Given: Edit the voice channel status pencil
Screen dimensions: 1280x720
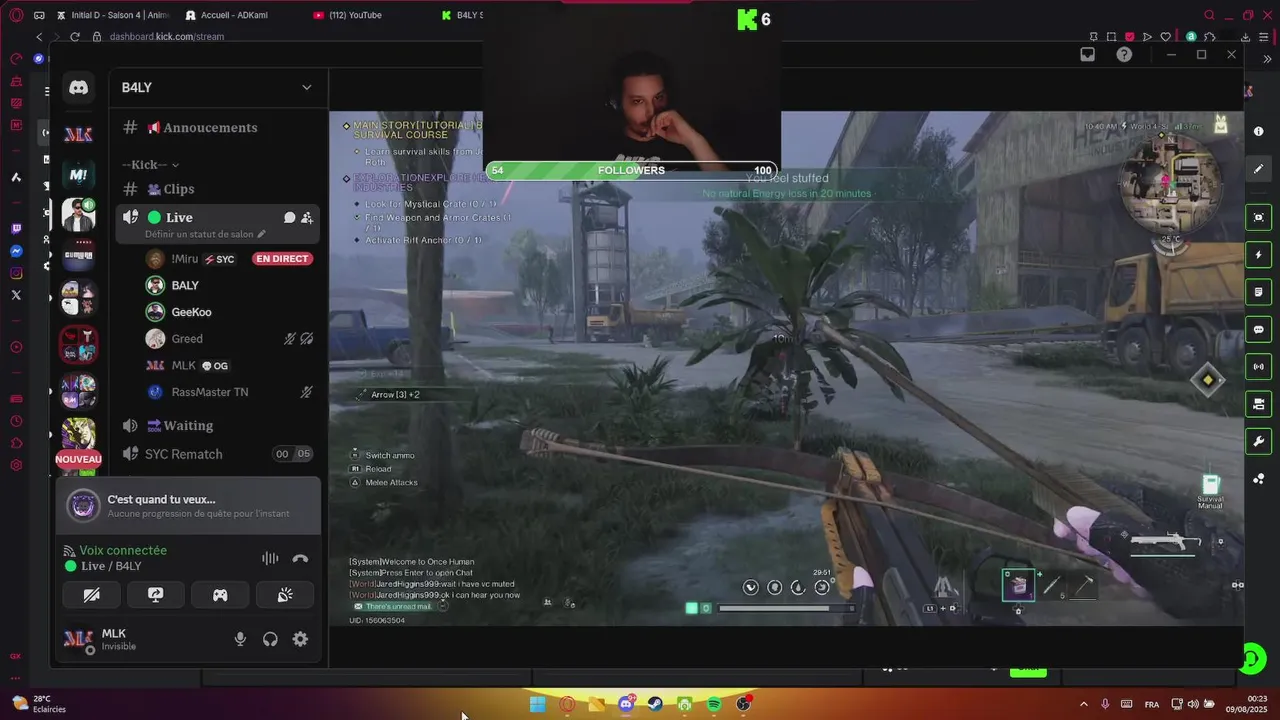Looking at the screenshot, I should [262, 234].
